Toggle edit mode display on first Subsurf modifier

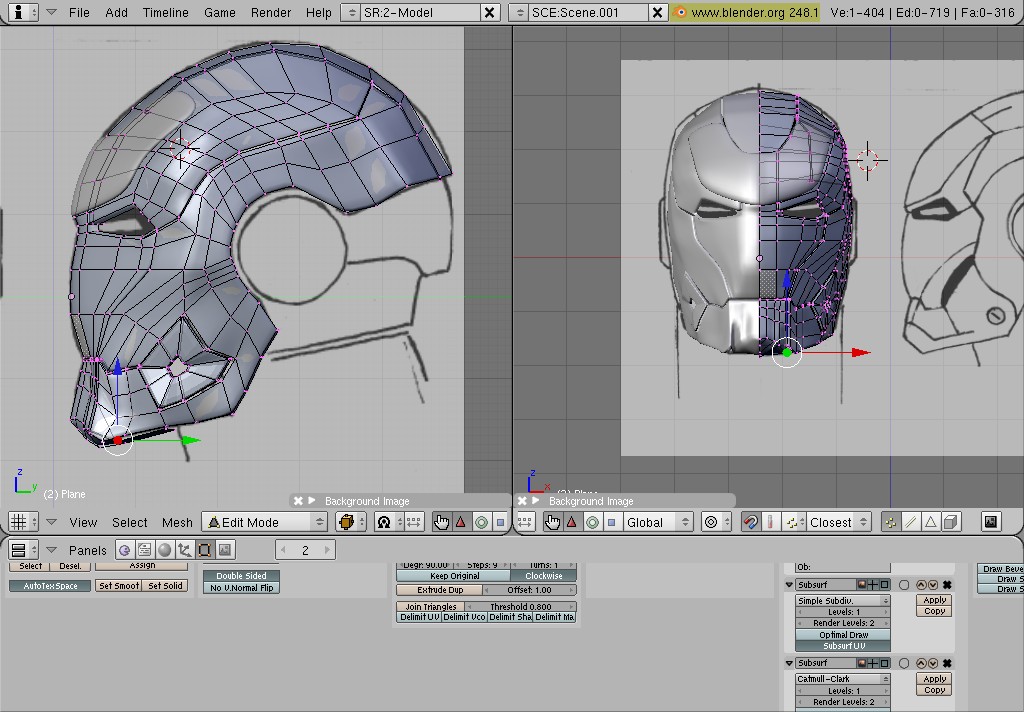tap(884, 585)
